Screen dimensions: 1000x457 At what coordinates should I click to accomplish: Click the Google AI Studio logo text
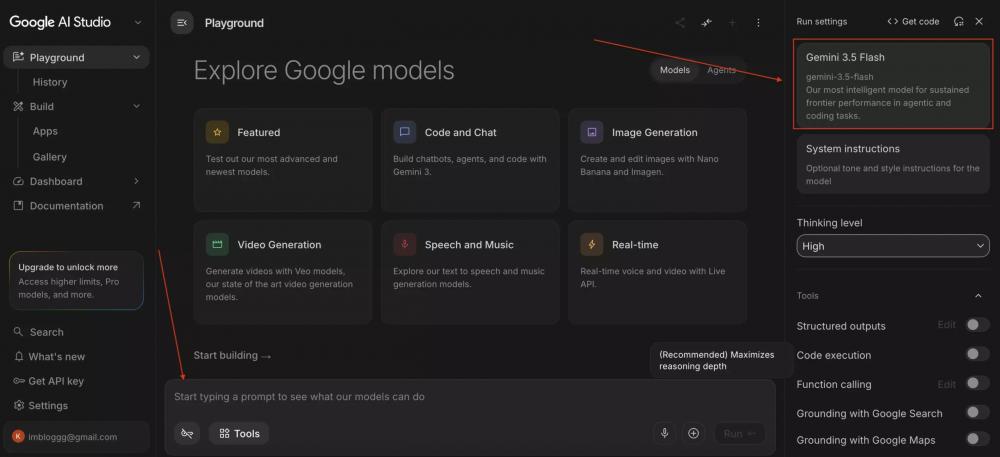pos(60,22)
